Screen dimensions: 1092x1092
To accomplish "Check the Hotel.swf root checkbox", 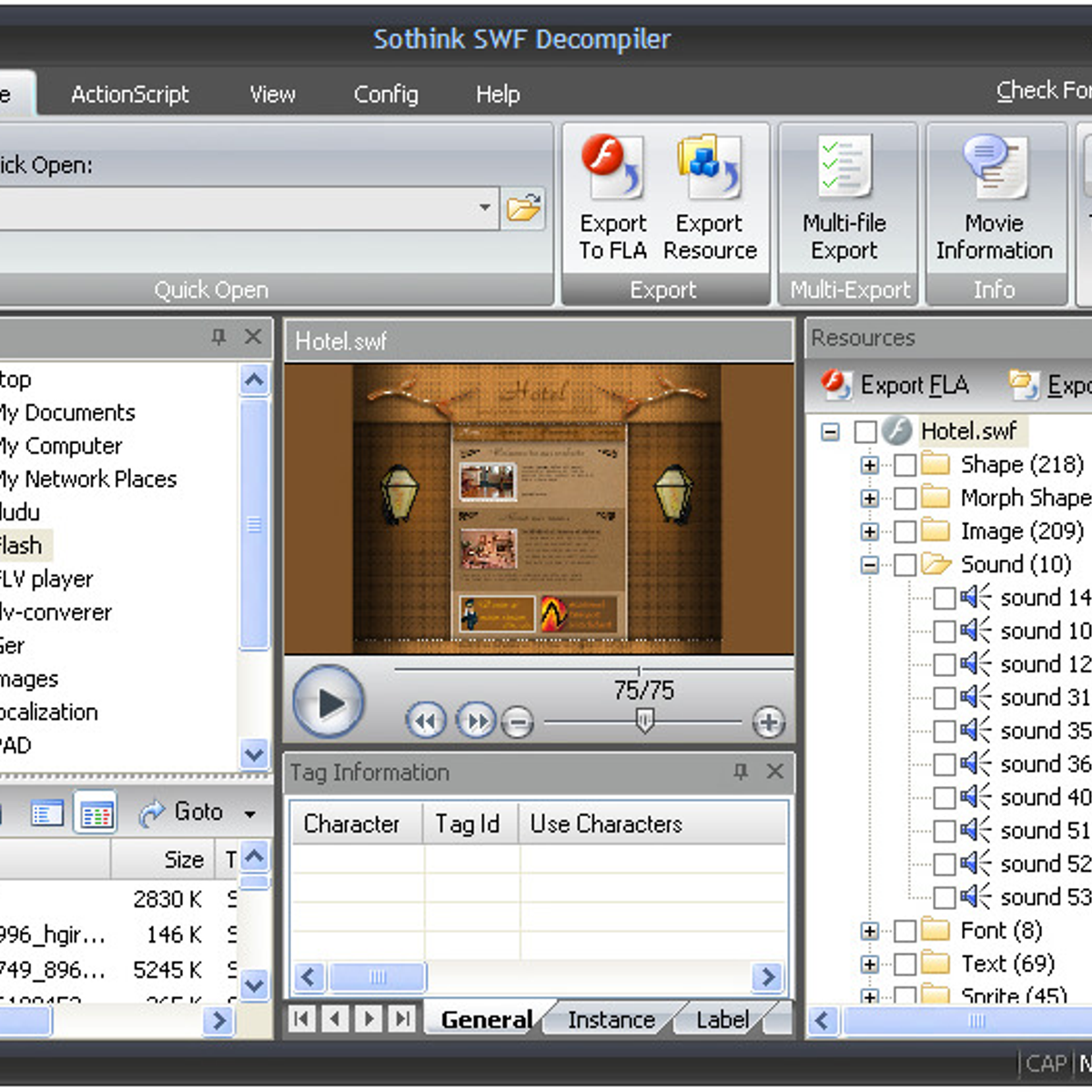I will [865, 431].
